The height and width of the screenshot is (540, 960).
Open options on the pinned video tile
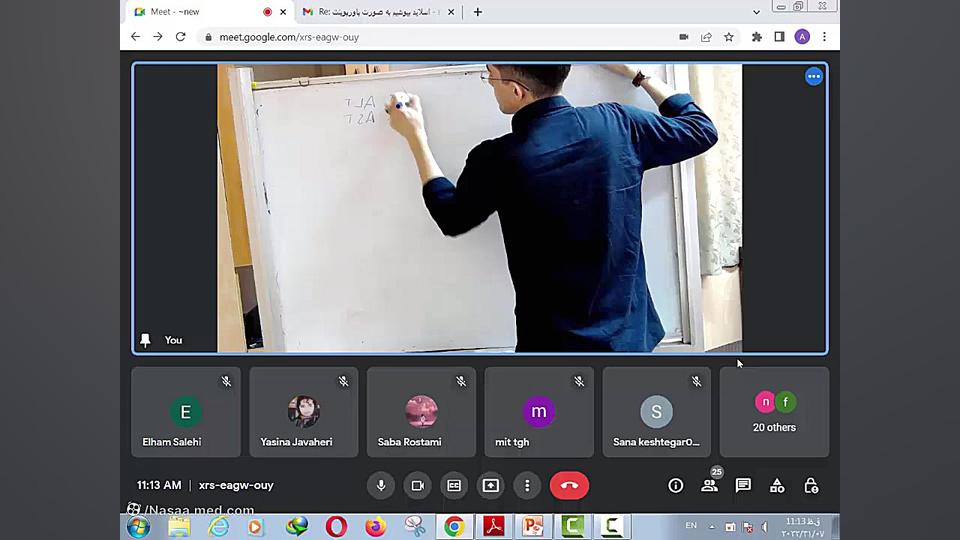pos(814,77)
